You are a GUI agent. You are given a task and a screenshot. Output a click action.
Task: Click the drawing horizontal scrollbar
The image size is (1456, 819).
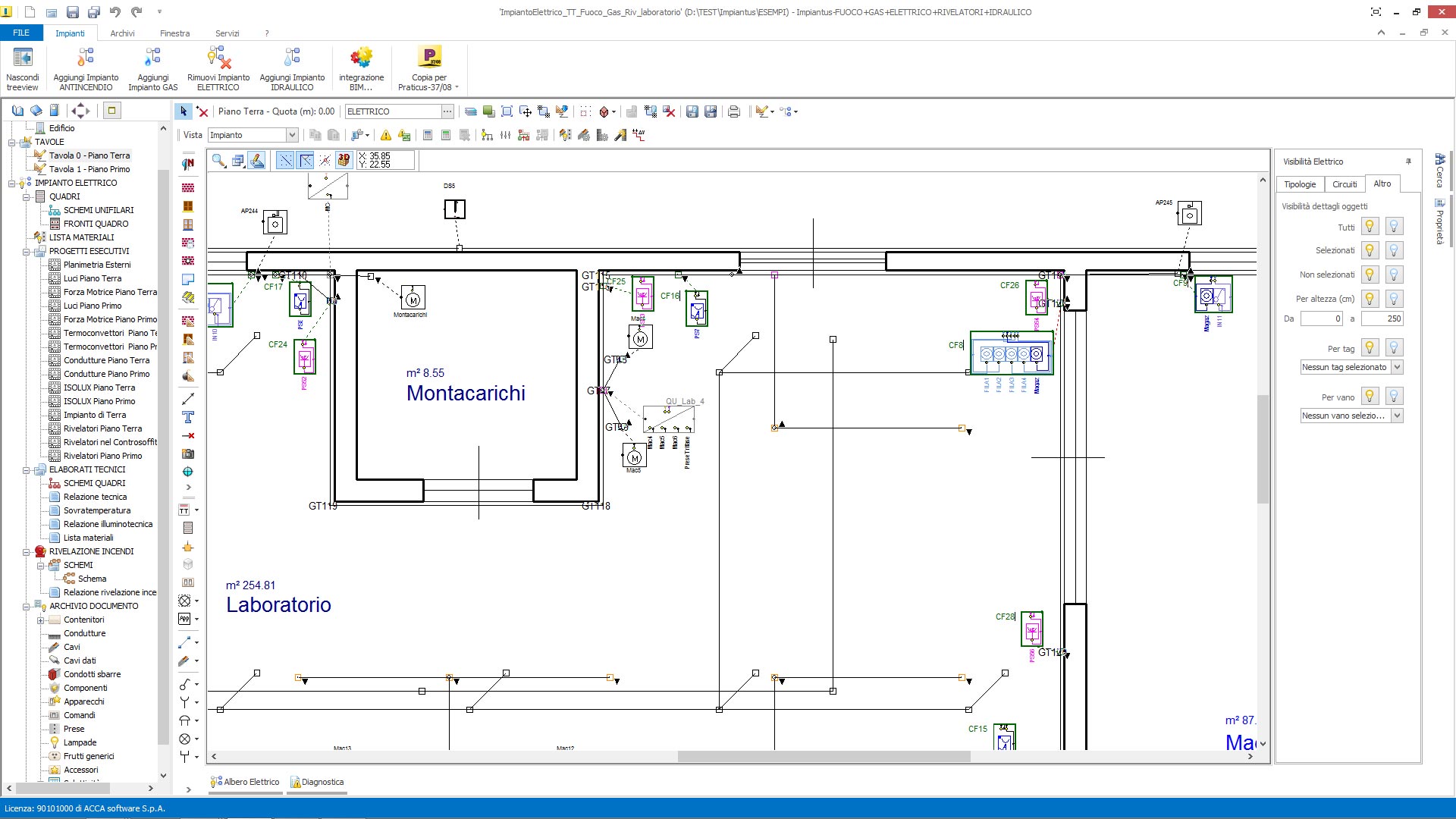tap(824, 756)
